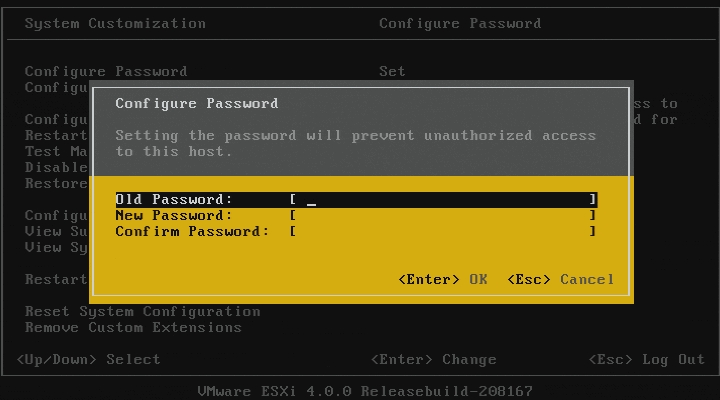Click the System Customization header
720x400 pixels.
click(x=115, y=23)
